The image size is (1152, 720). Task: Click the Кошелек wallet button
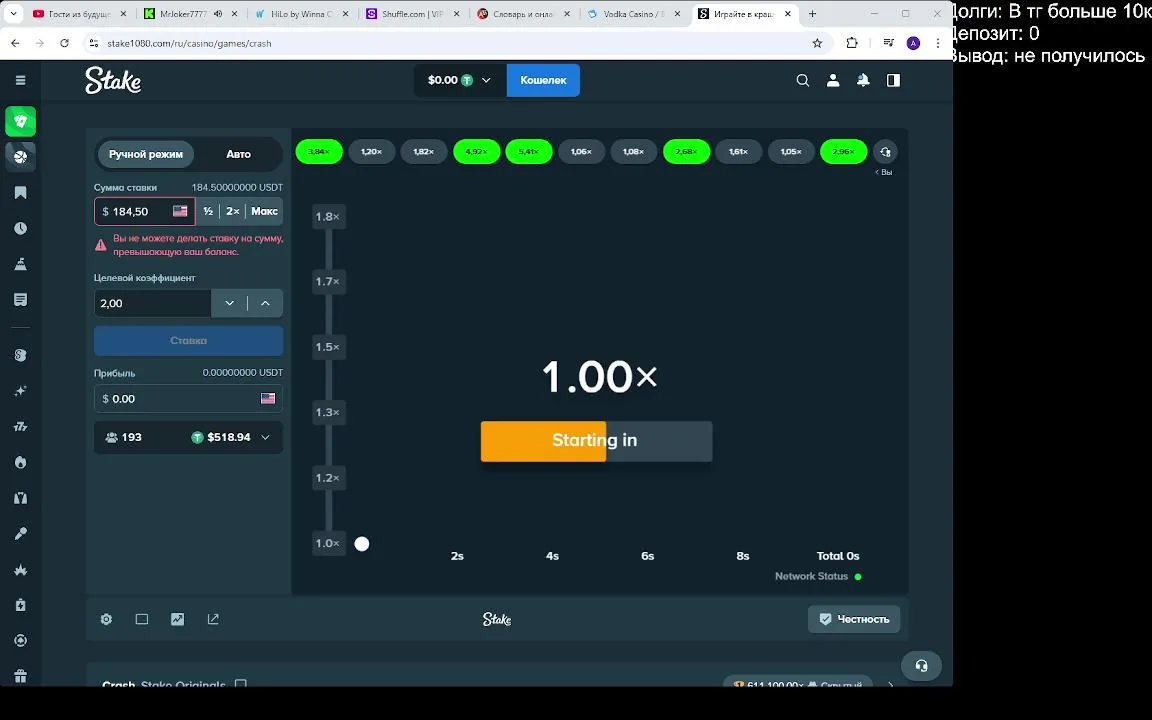coord(543,80)
